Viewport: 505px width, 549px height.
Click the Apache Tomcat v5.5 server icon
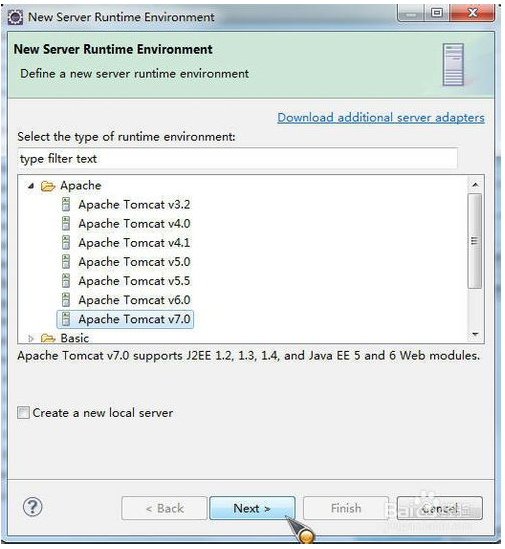coord(66,281)
